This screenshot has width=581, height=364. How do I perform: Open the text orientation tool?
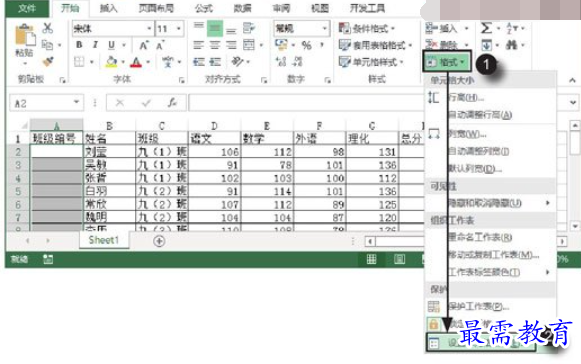237,61
